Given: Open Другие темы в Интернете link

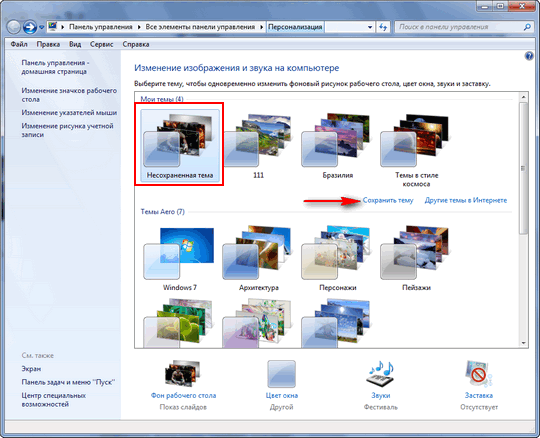Looking at the screenshot, I should 466,200.
